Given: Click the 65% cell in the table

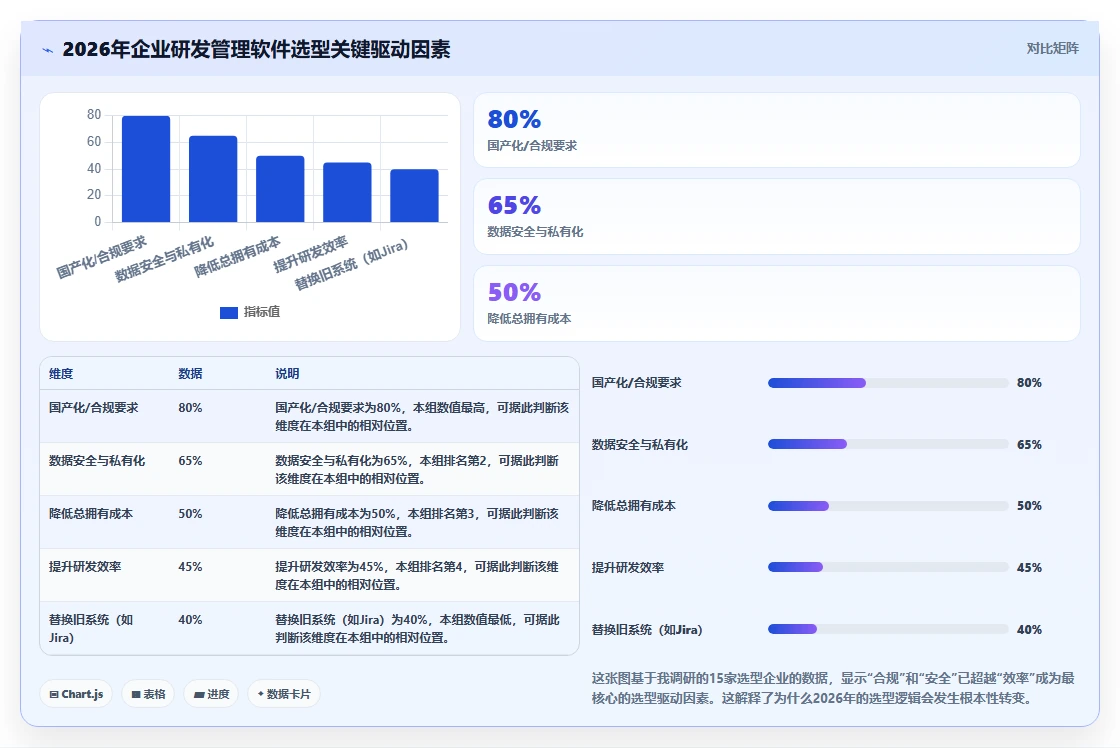Looking at the screenshot, I should coord(190,461).
